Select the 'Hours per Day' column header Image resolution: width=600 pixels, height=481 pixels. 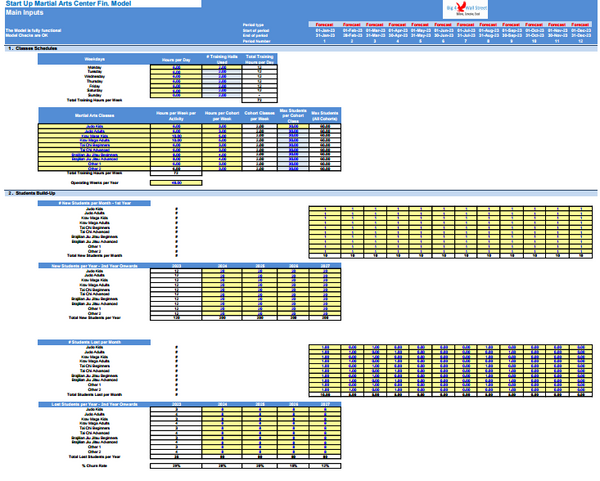[x=171, y=60]
